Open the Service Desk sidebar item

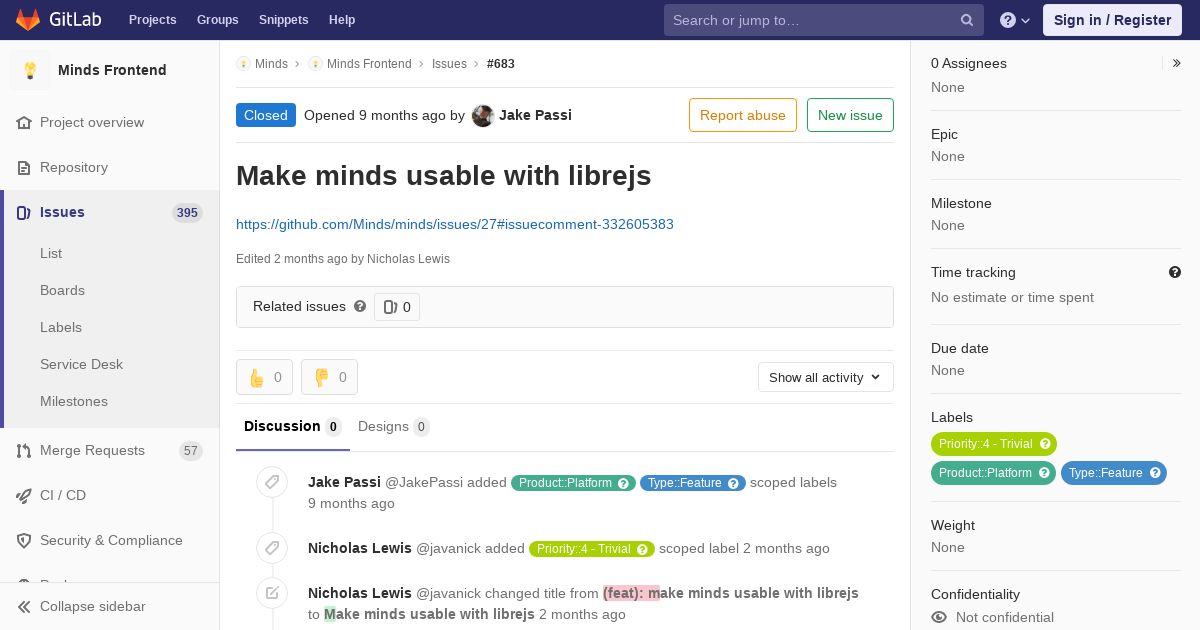81,364
